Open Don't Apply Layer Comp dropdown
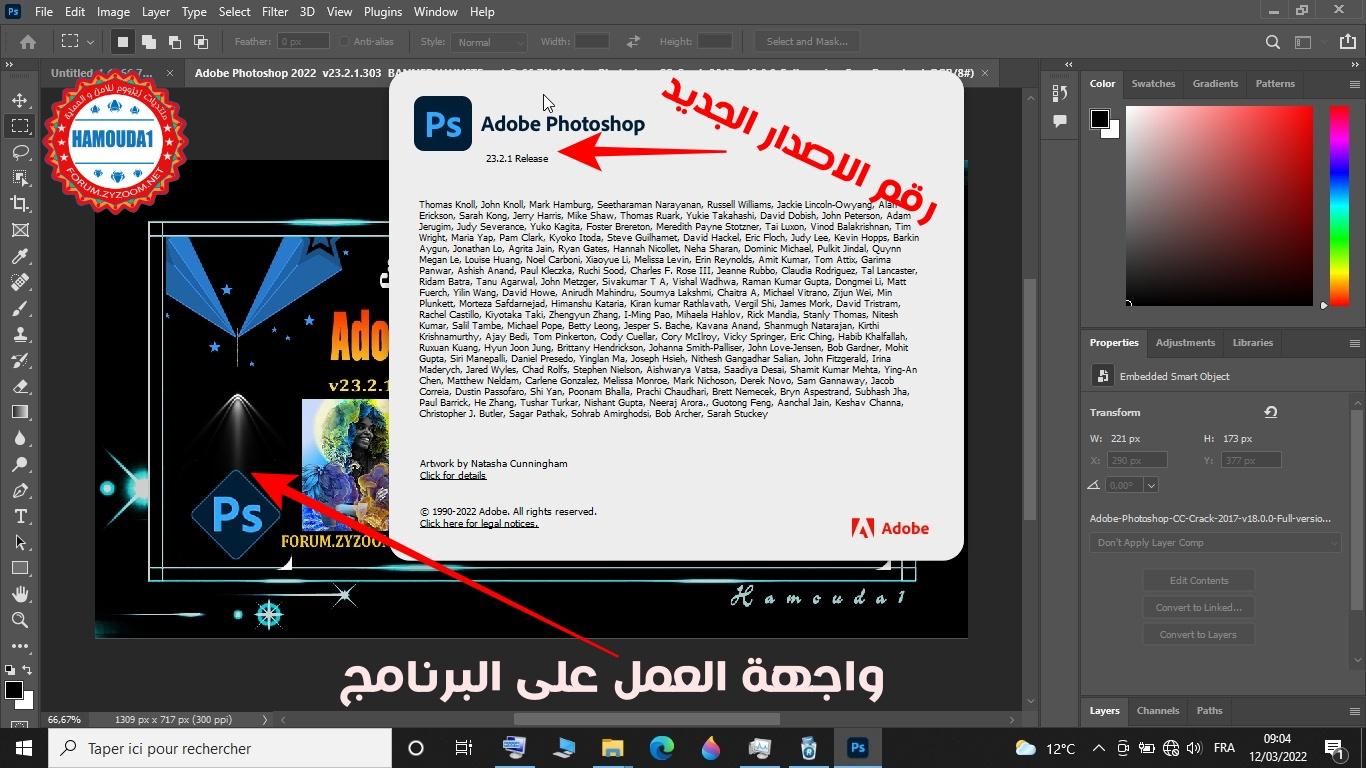 point(1215,543)
